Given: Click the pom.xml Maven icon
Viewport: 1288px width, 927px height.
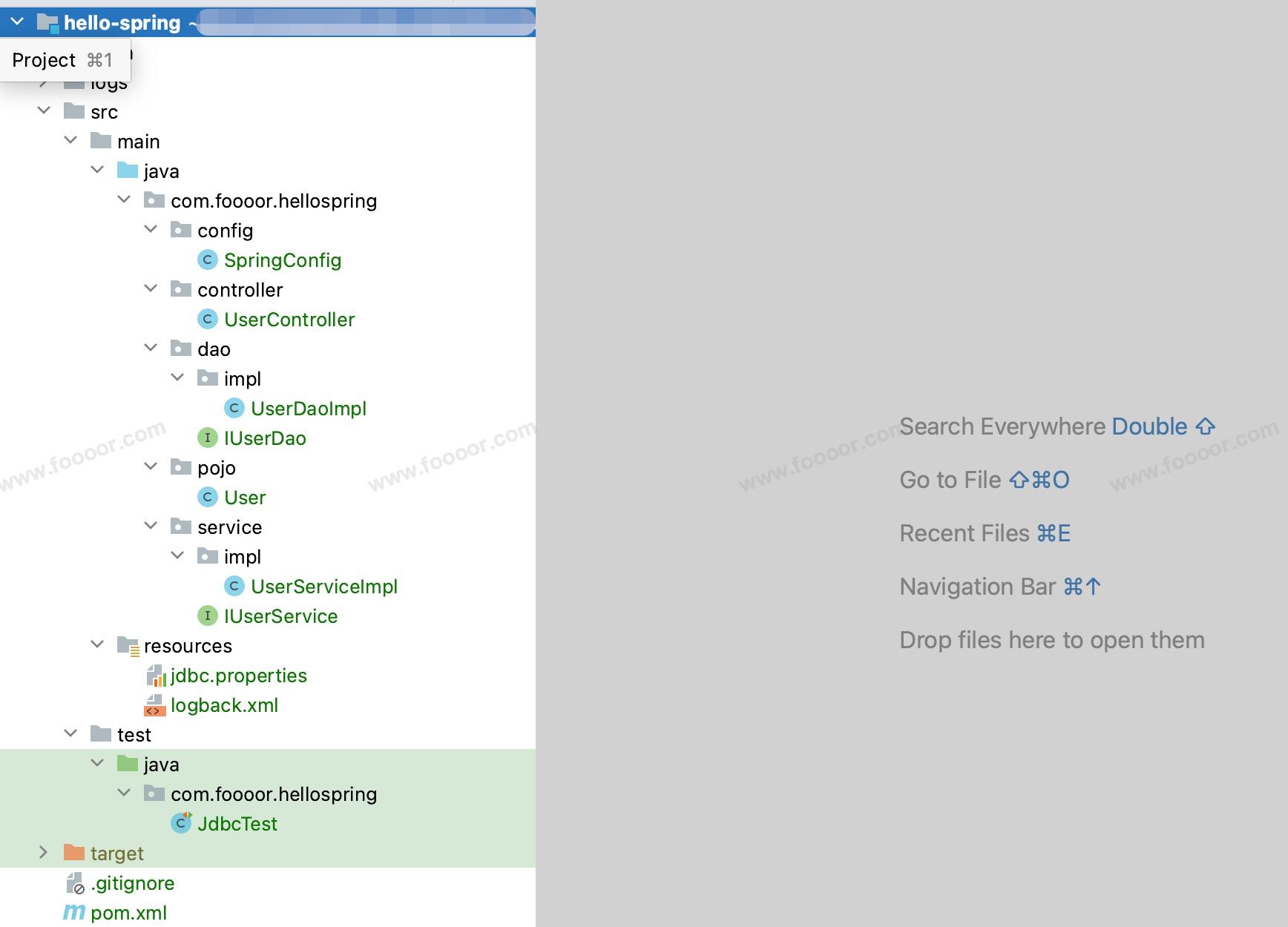Looking at the screenshot, I should (x=74, y=912).
